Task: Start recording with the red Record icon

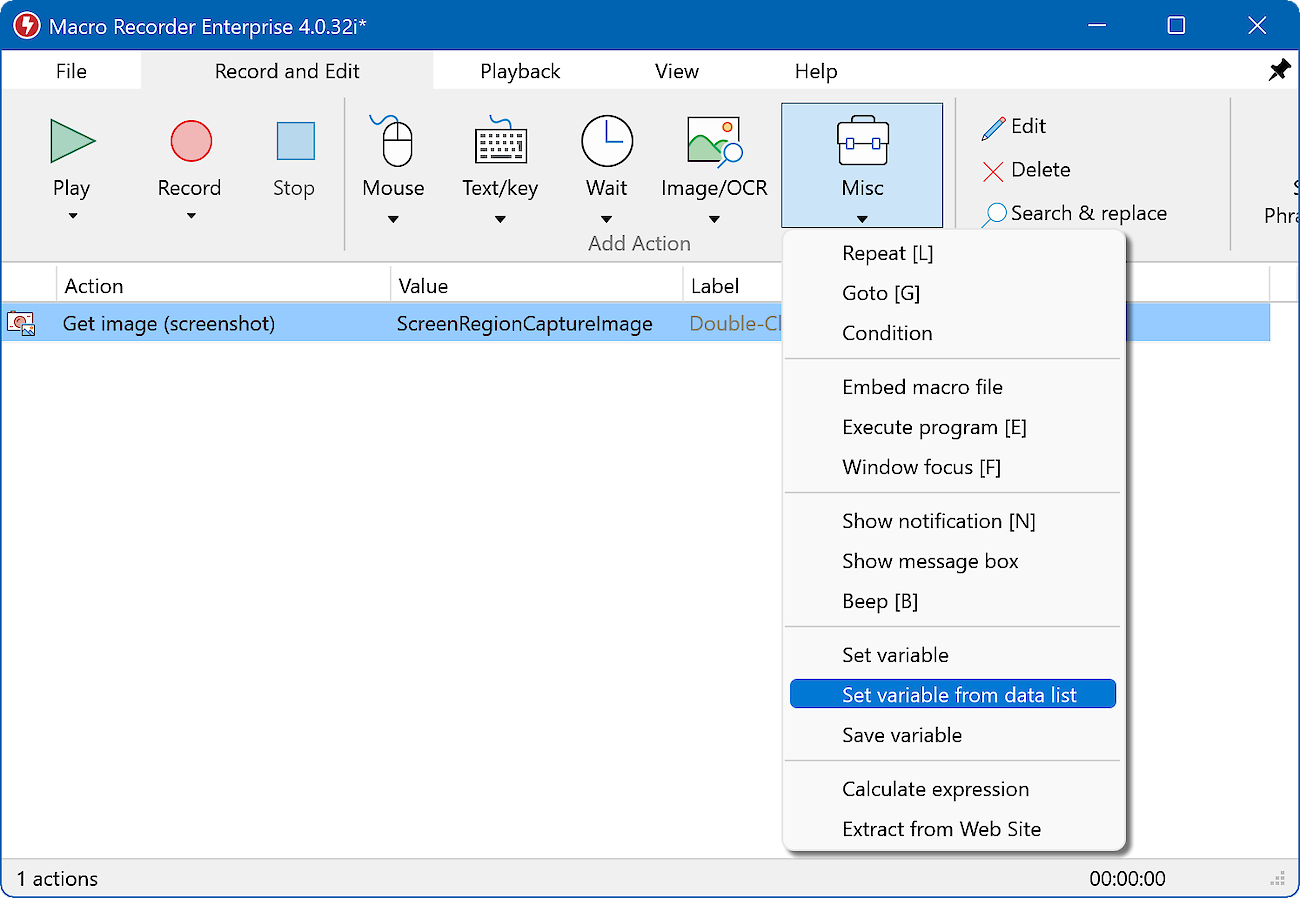Action: (190, 141)
